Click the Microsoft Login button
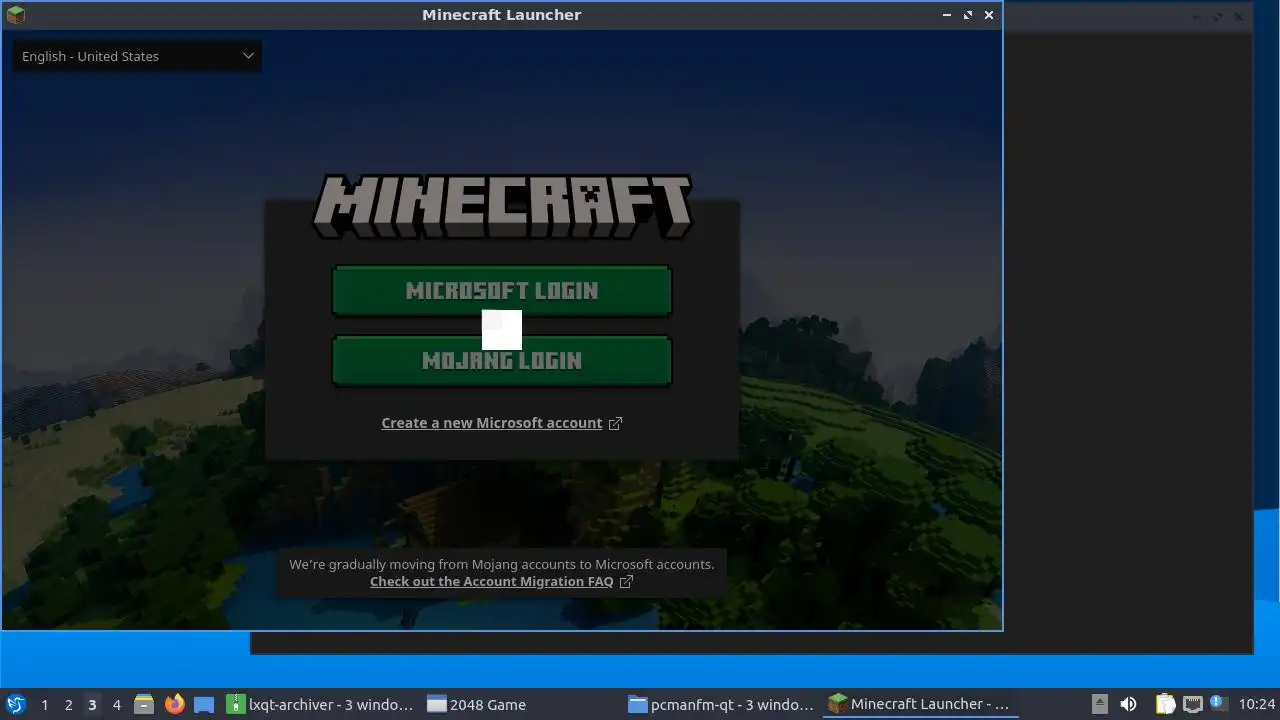The image size is (1280, 720). coord(501,291)
